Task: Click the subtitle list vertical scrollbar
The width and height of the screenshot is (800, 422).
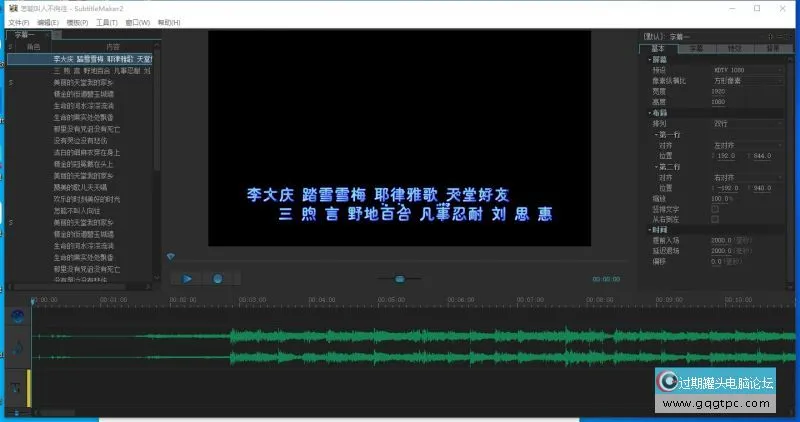Action: point(157,110)
